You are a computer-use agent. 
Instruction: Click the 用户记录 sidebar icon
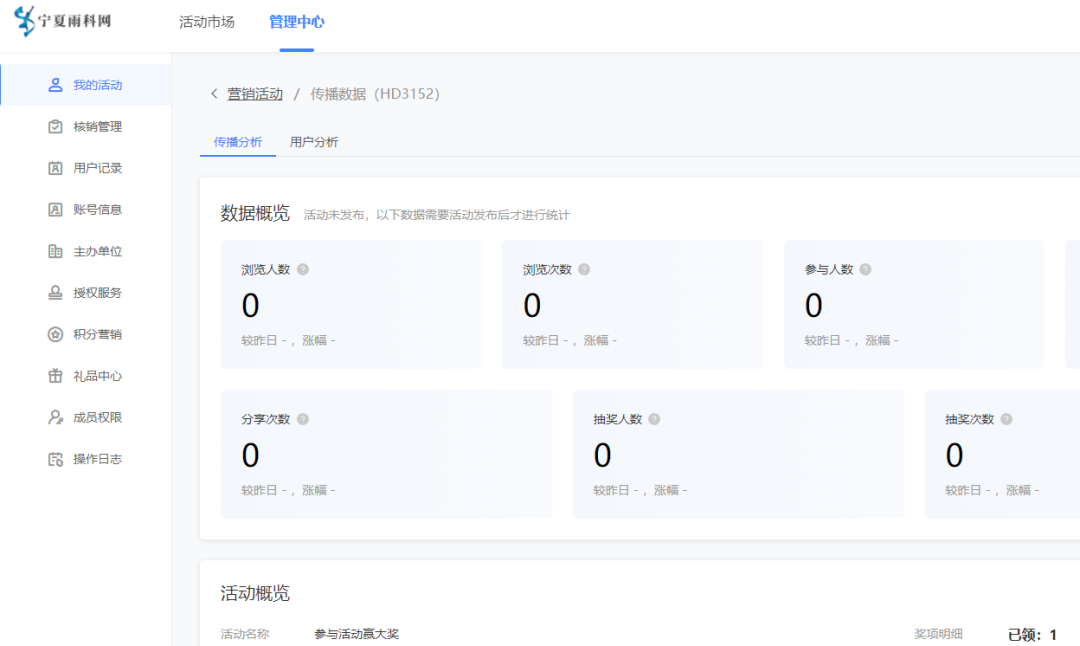(55, 168)
